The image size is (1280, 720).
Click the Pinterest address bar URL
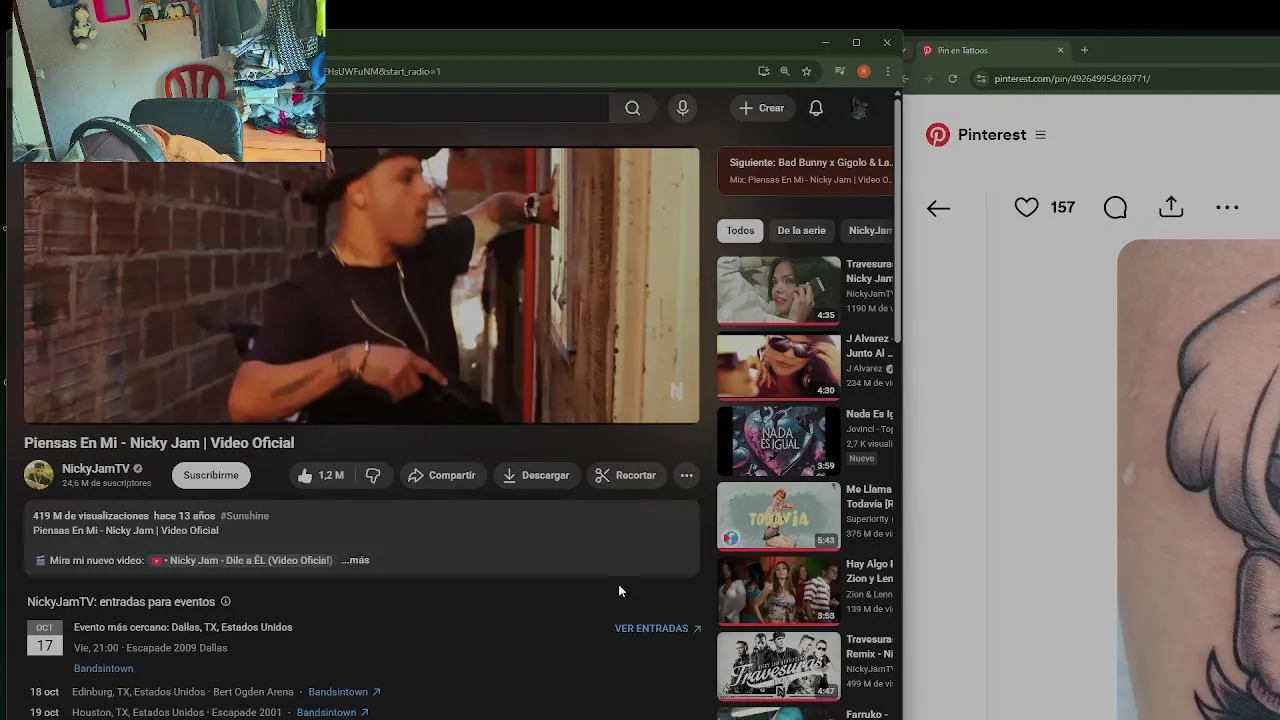tap(1072, 79)
